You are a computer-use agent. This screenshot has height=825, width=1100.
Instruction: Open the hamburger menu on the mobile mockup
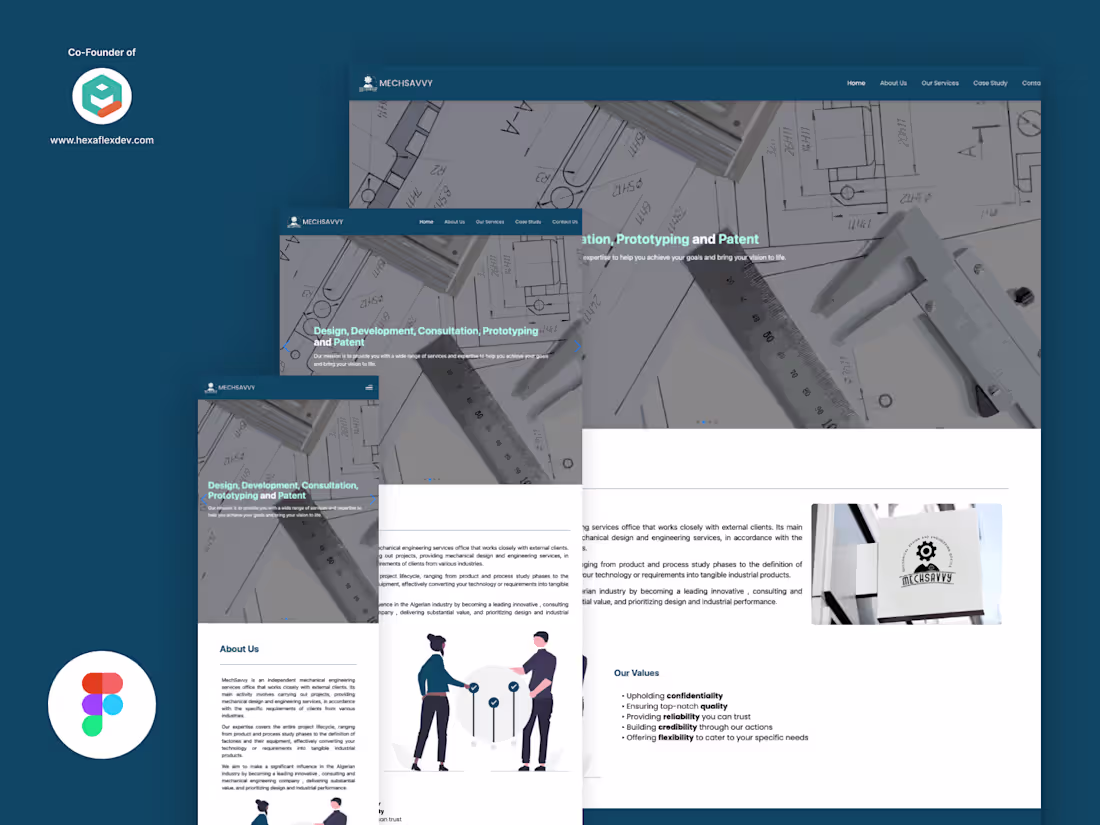(368, 387)
